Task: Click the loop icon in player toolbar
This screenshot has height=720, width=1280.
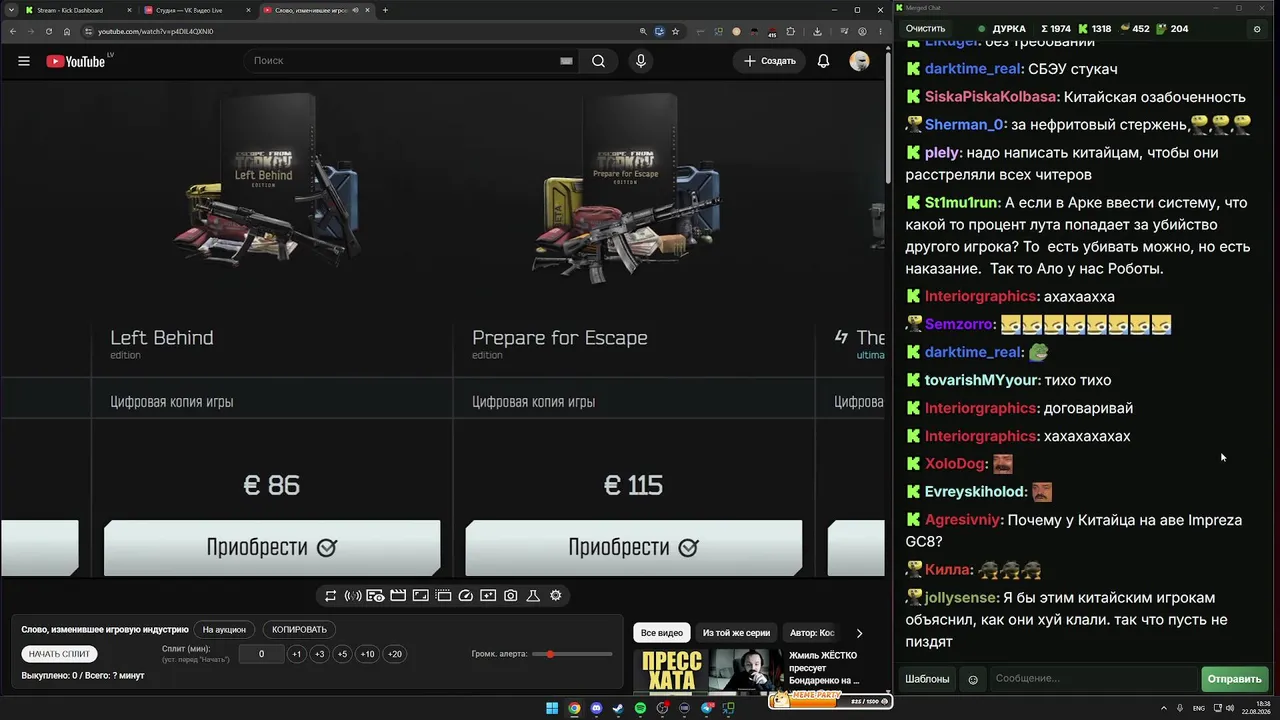Action: pyautogui.click(x=330, y=596)
